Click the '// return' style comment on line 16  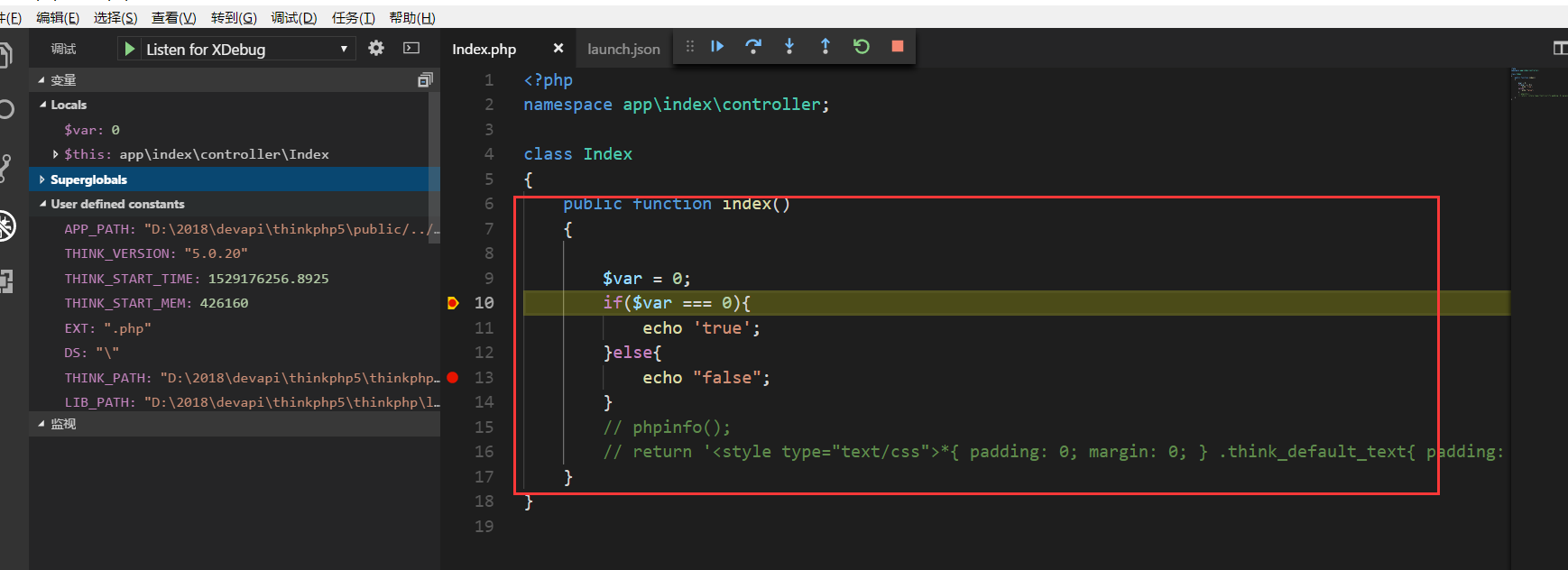click(x=1053, y=452)
